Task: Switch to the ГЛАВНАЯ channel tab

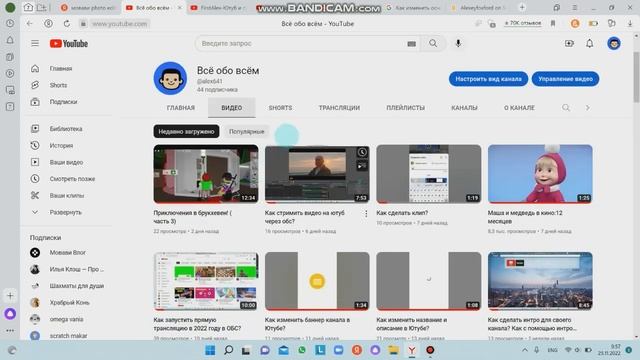Action: tap(180, 108)
